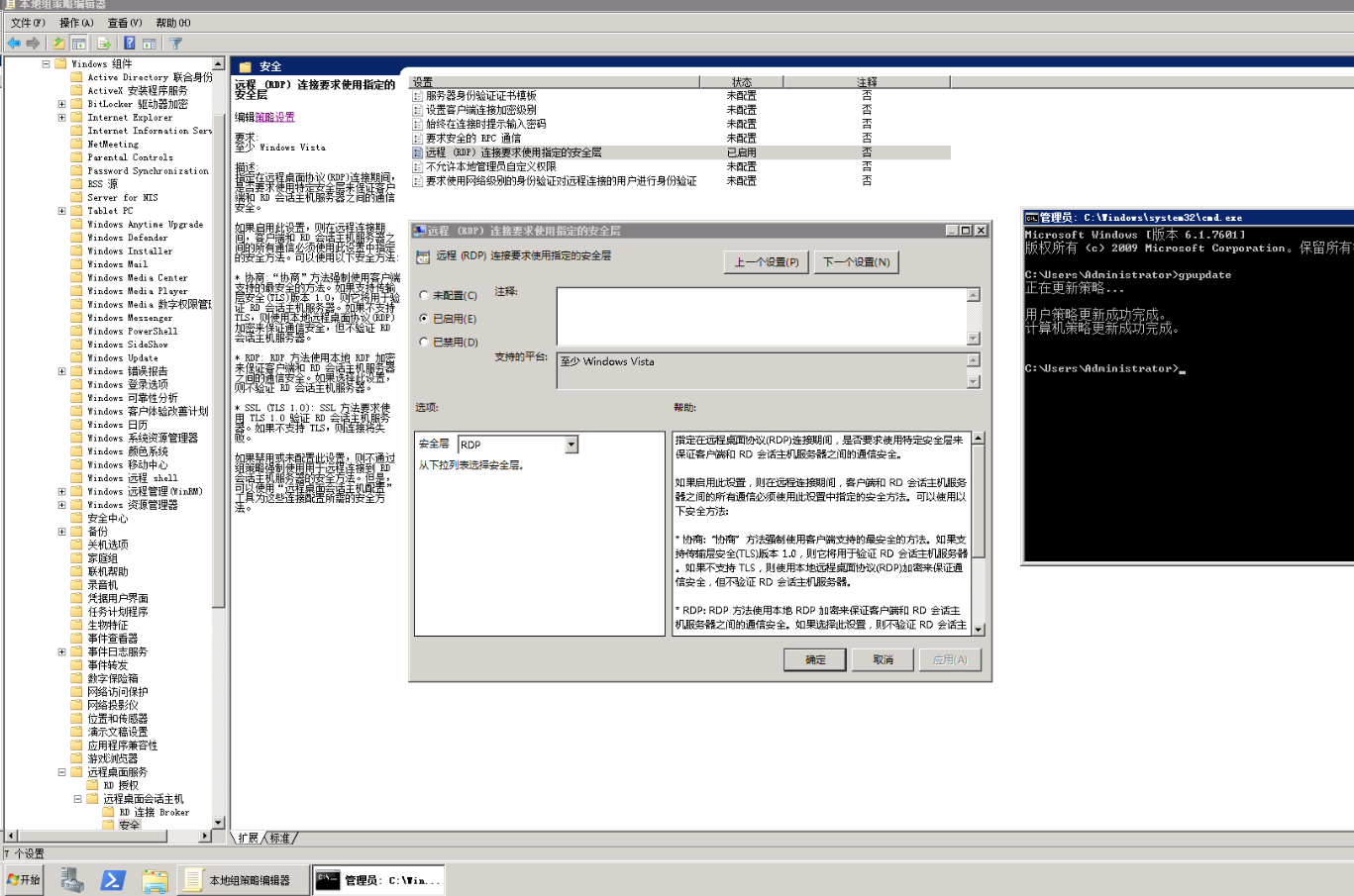Expand the 事件日志服务 tree node
Viewport: 1354px width, 896px height.
click(x=61, y=651)
